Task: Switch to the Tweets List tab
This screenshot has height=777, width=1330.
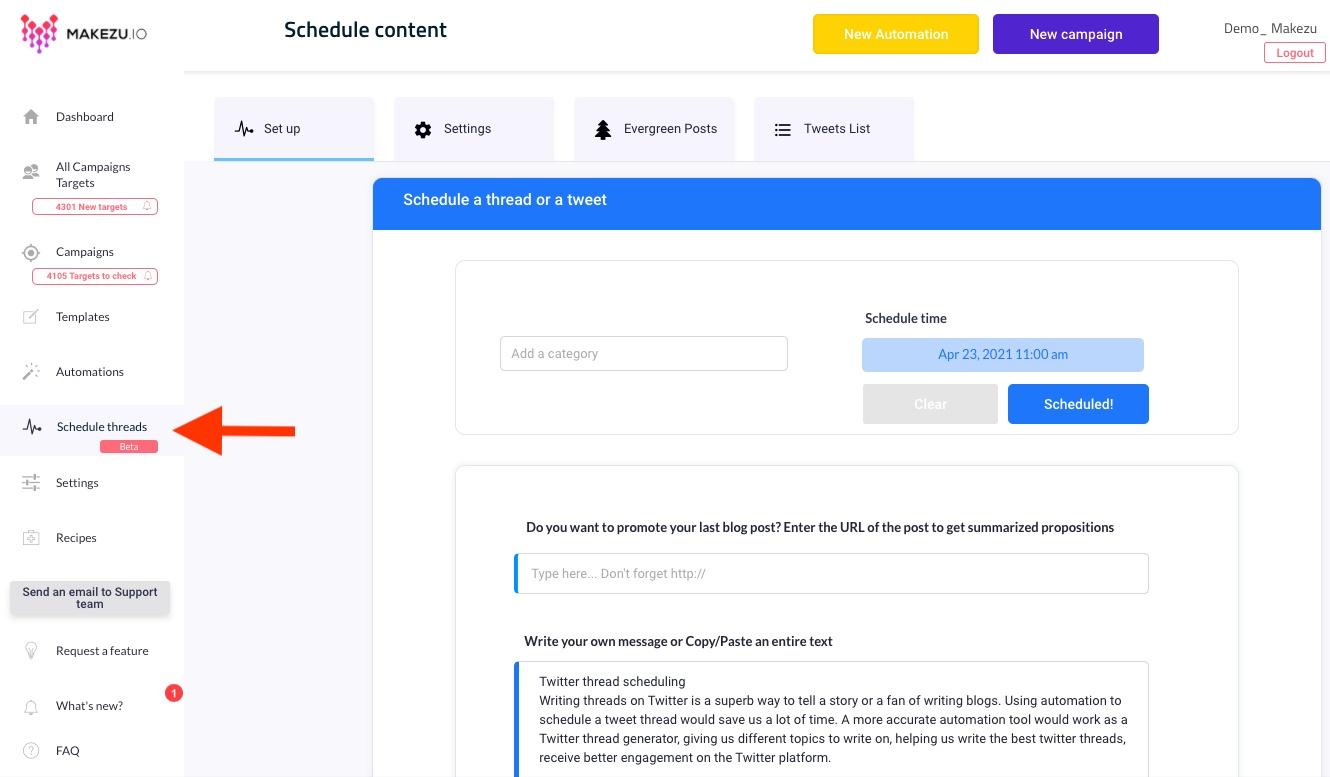Action: pos(834,129)
